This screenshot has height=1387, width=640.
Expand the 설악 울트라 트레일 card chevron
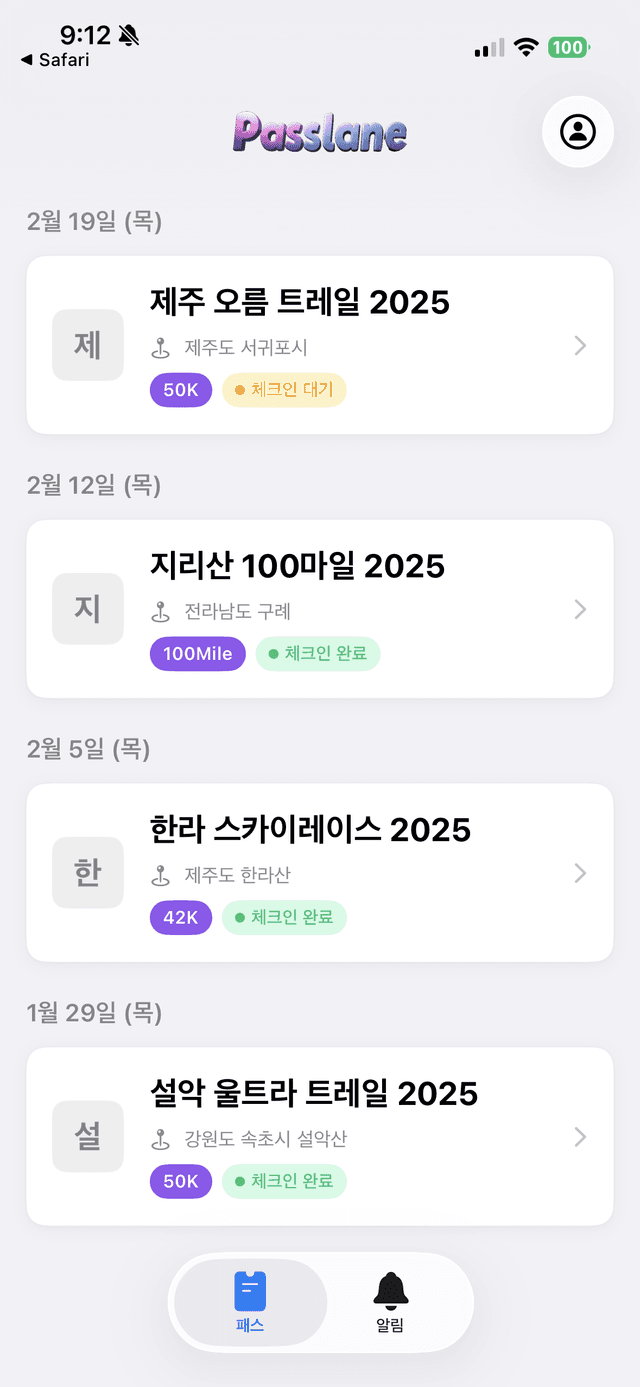tap(581, 1137)
